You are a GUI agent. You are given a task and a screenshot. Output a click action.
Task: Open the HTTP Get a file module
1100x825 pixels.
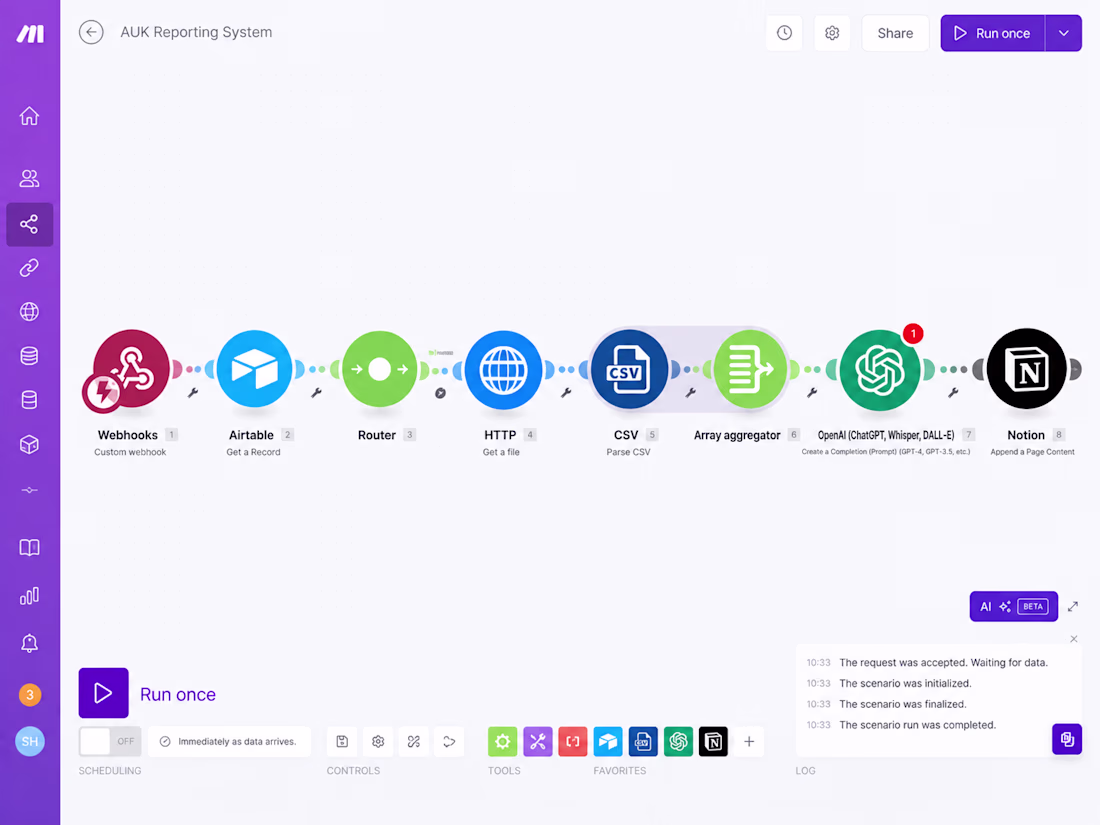pyautogui.click(x=504, y=370)
